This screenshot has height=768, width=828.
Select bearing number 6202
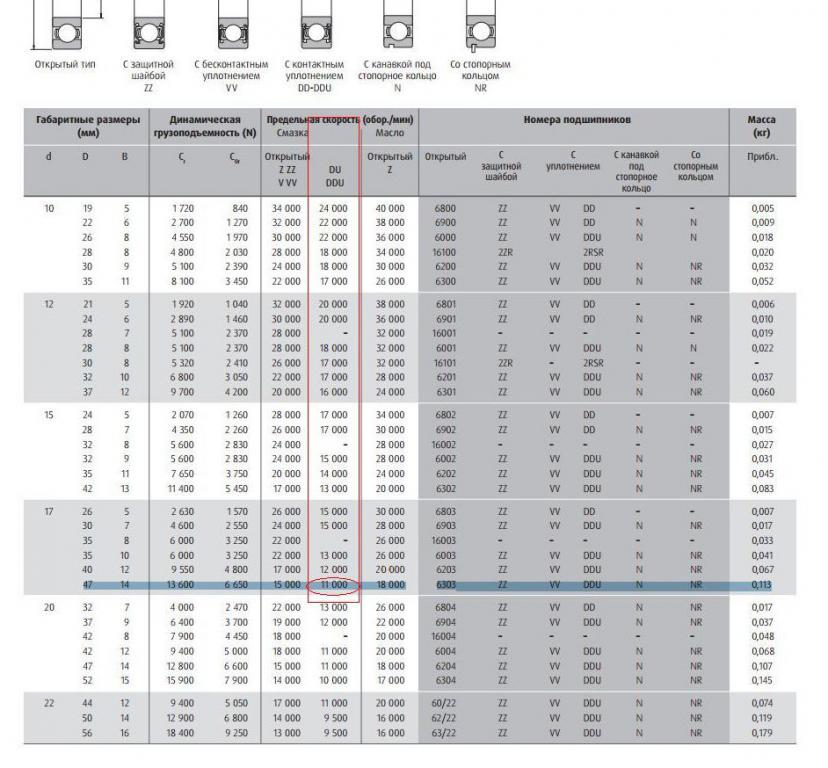tap(445, 474)
